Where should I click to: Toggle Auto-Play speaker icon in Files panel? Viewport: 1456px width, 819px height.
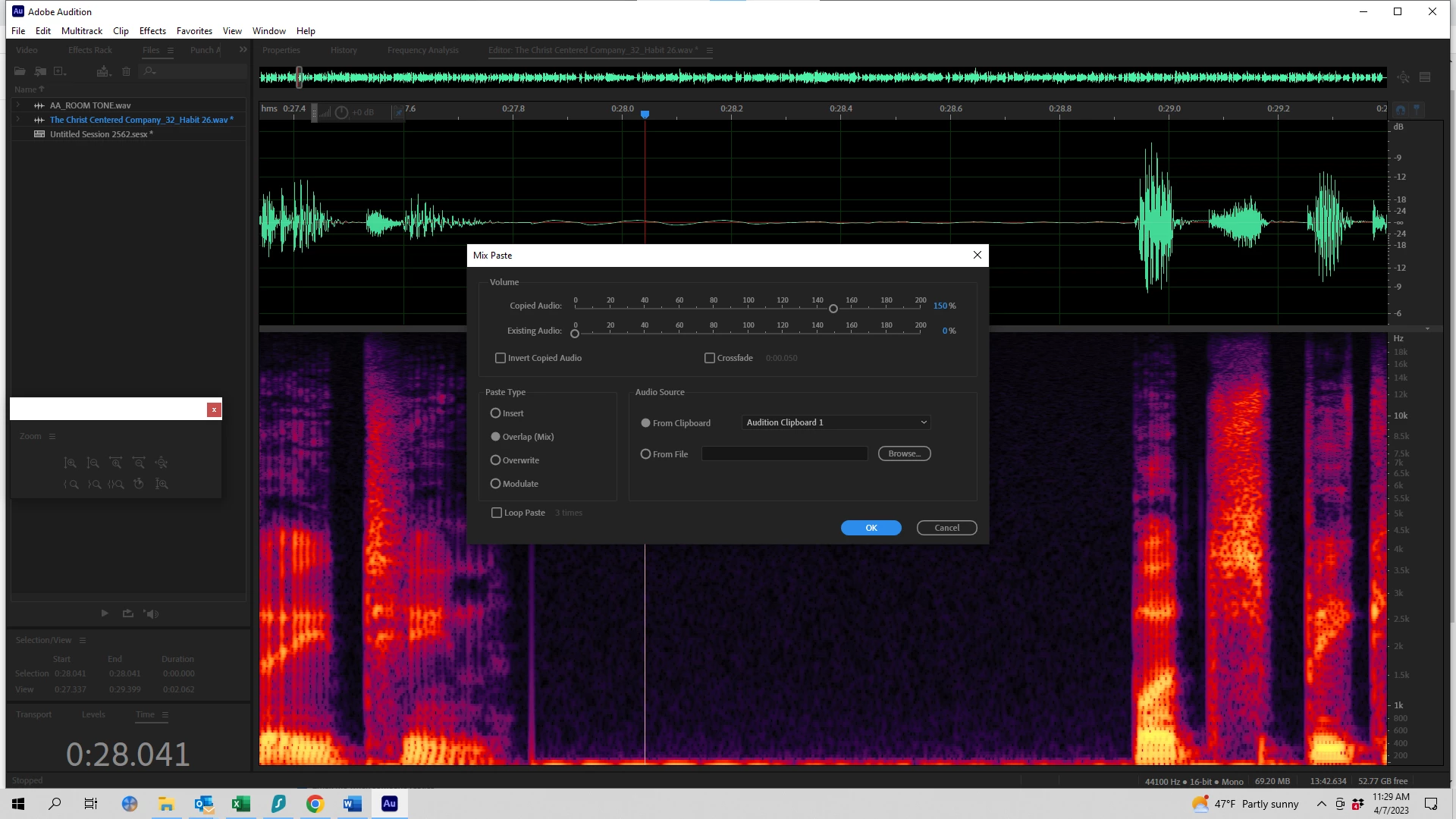click(152, 613)
